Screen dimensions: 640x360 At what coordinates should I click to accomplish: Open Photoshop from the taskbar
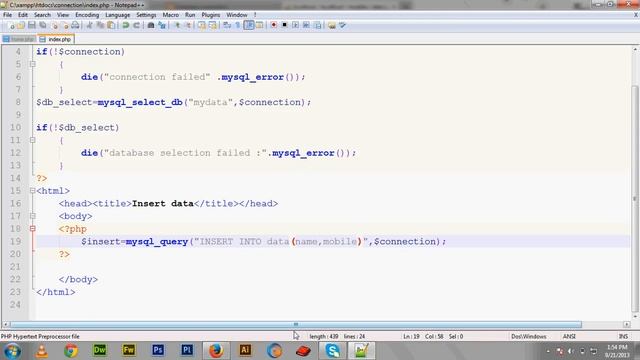(158, 350)
